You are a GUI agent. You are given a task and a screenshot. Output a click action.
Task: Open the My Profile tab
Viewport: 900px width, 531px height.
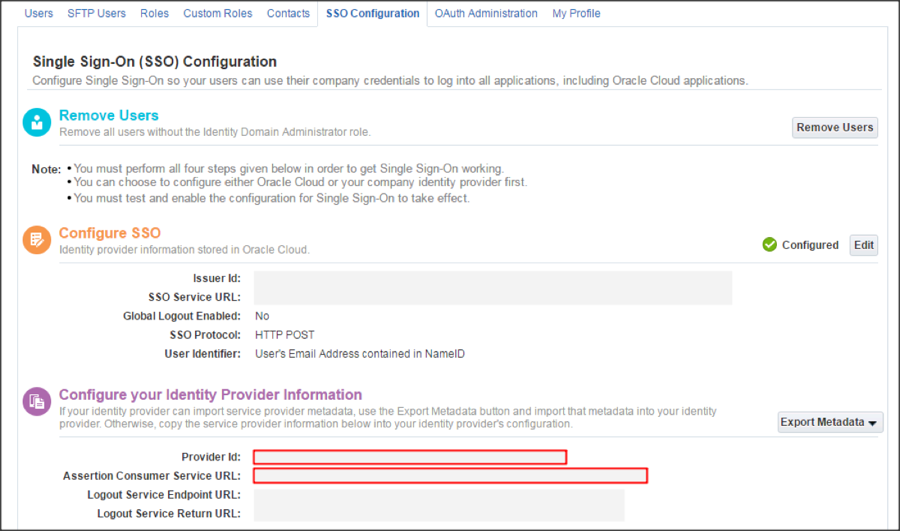coord(576,13)
